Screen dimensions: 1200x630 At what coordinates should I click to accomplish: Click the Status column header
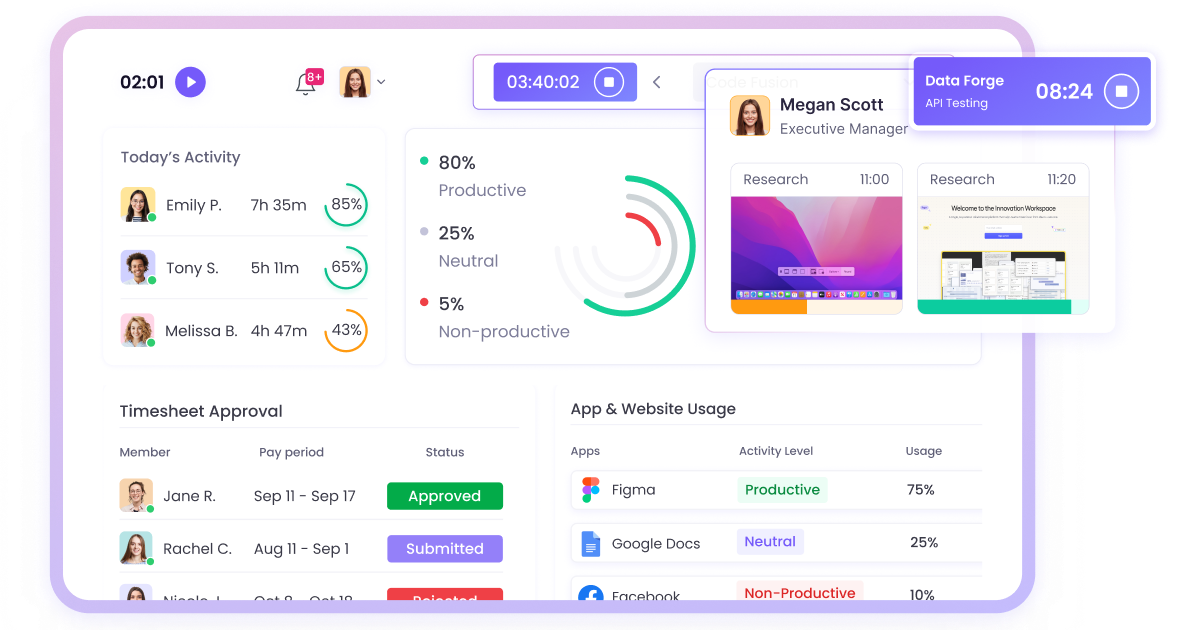(445, 452)
